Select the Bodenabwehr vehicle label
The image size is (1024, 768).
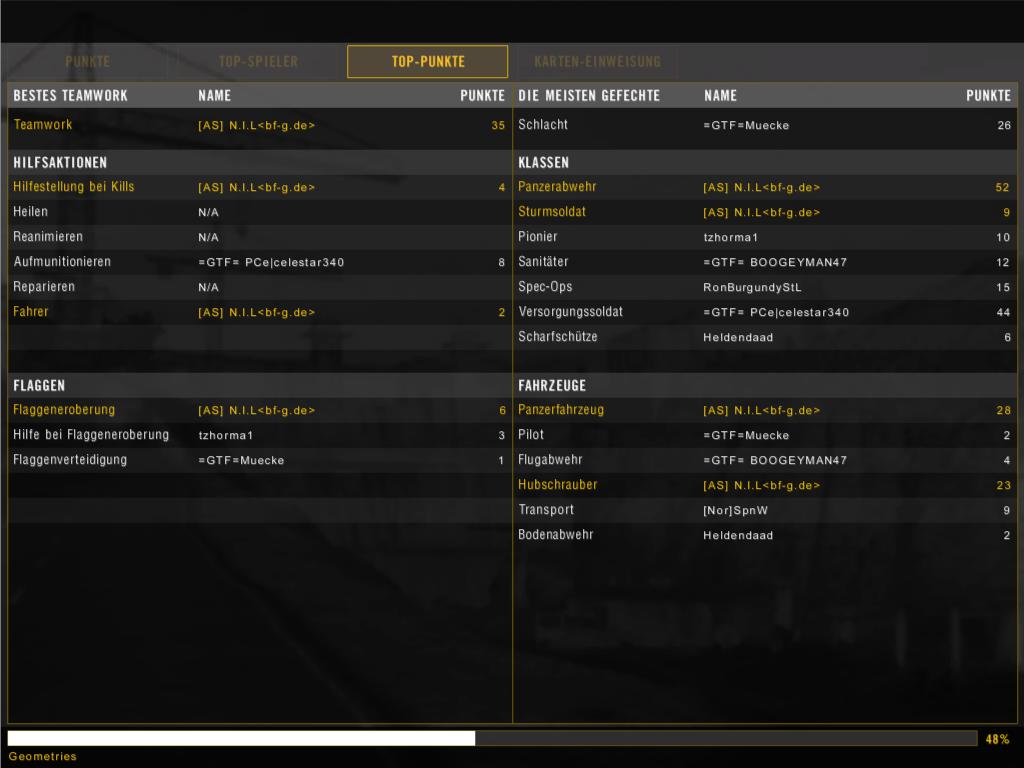[x=556, y=534]
